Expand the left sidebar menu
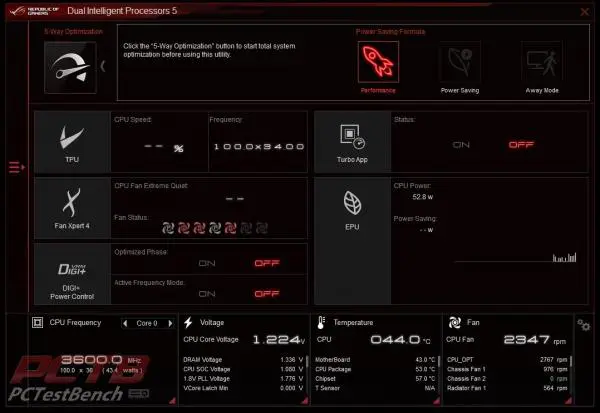600x413 pixels. point(16,167)
